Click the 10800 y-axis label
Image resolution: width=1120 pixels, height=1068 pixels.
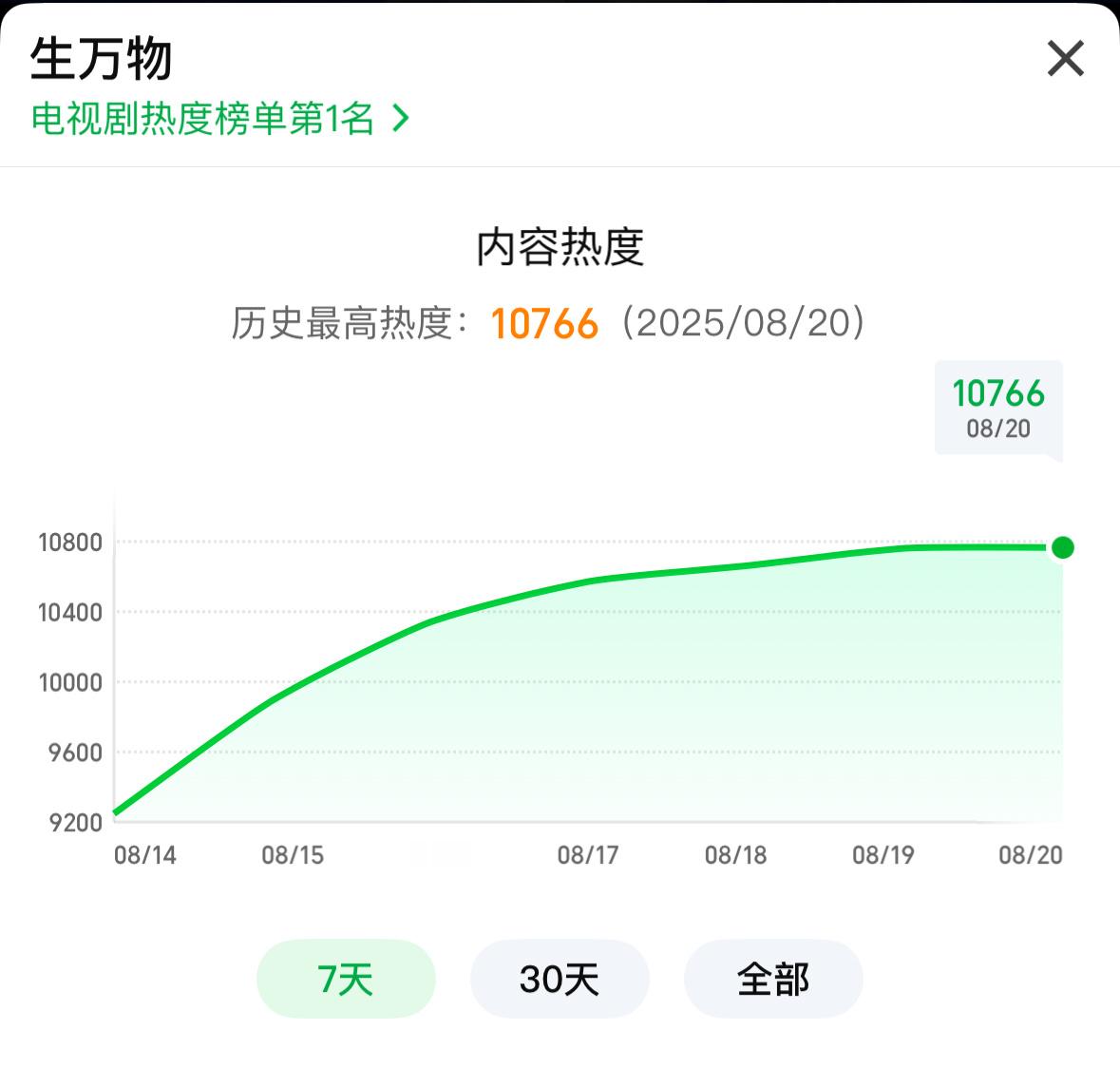tap(70, 543)
